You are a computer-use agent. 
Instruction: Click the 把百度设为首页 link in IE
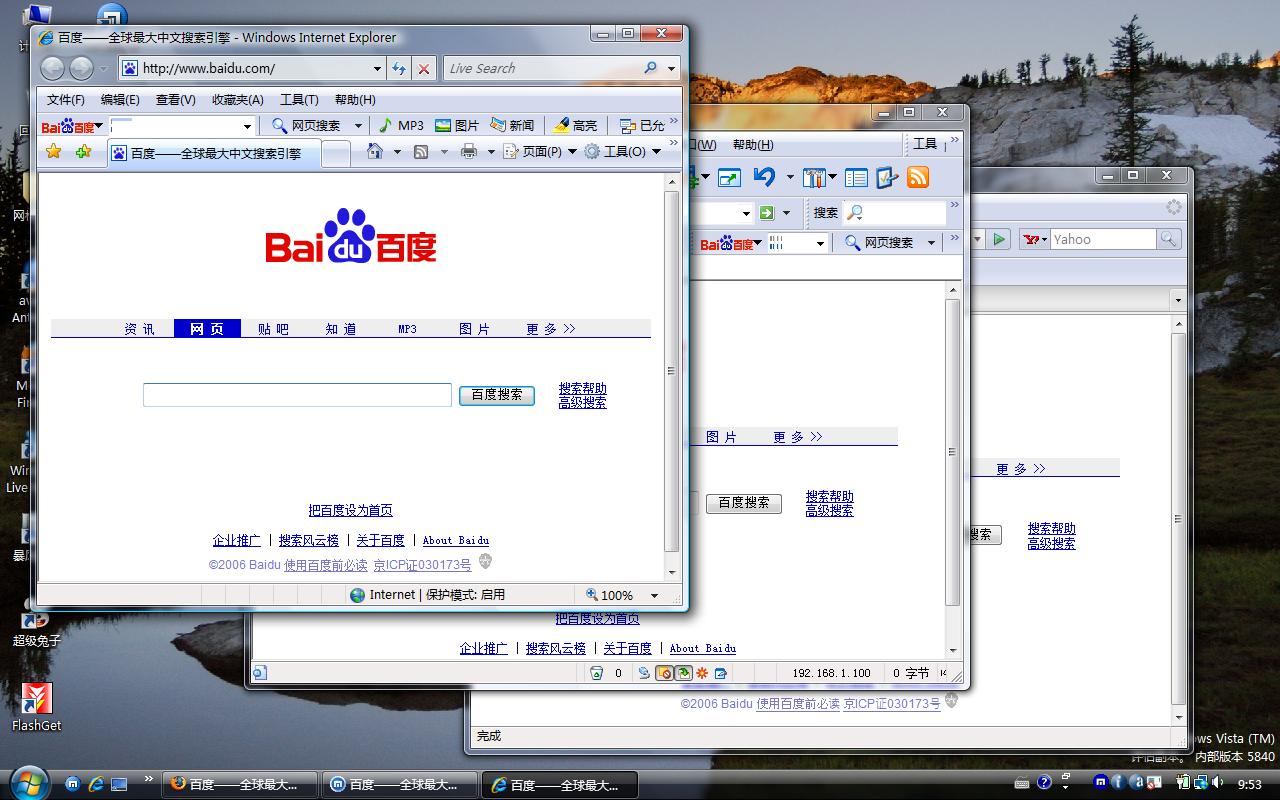(351, 510)
